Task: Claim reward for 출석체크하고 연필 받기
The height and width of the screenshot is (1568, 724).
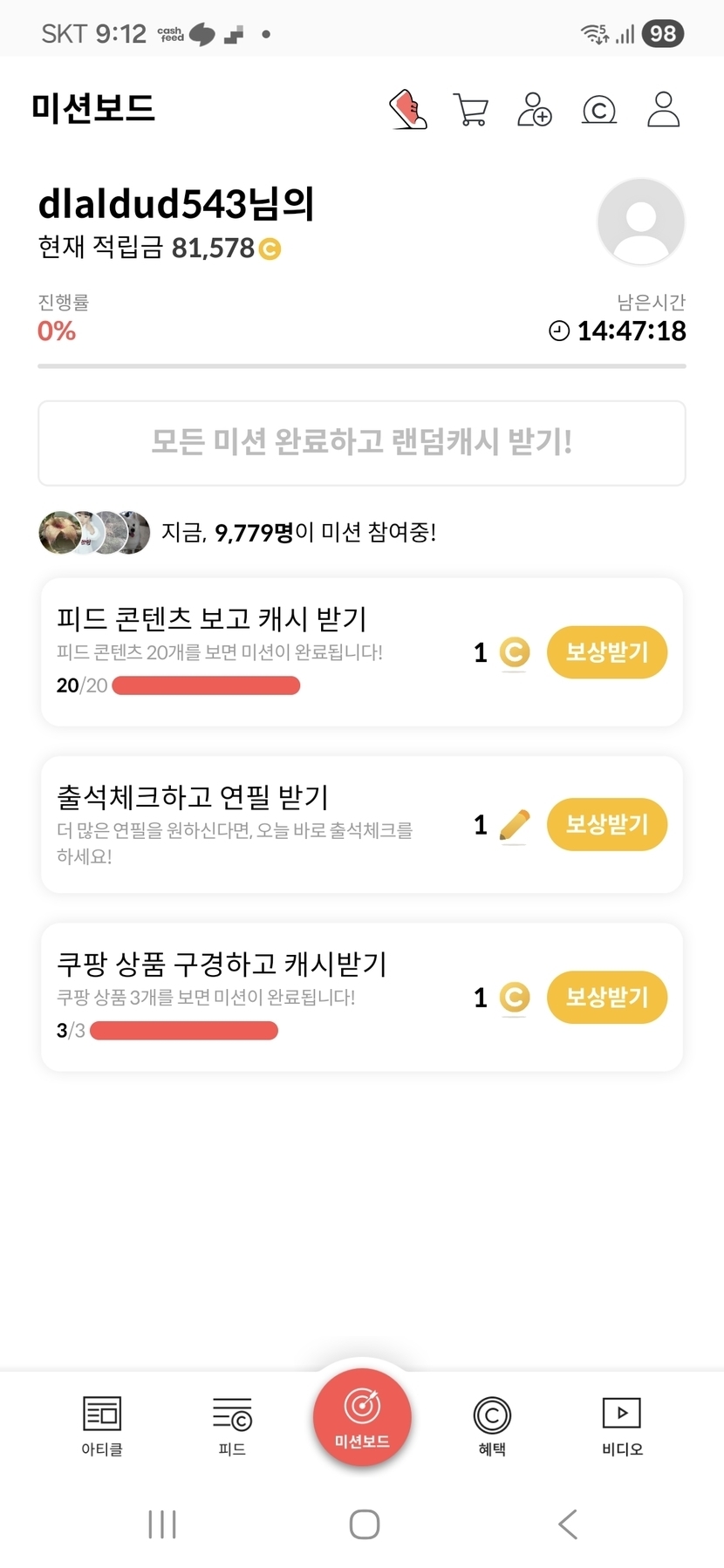Action: click(606, 824)
